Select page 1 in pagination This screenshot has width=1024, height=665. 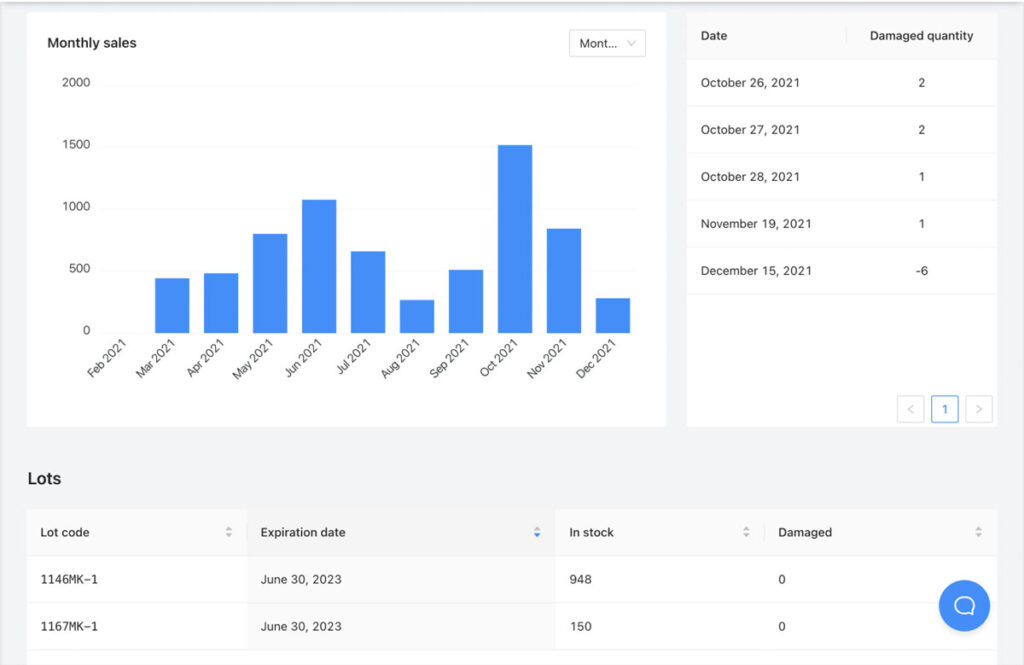pyautogui.click(x=944, y=409)
